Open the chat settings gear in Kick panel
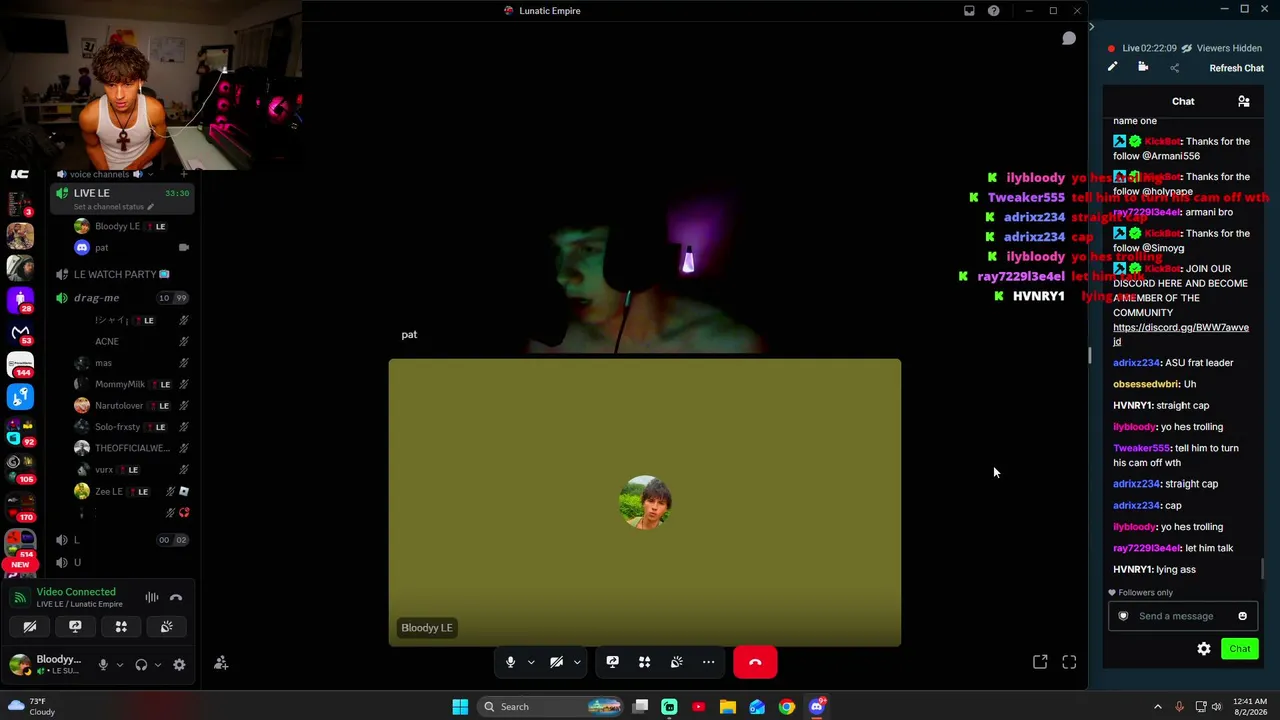 [x=1204, y=649]
